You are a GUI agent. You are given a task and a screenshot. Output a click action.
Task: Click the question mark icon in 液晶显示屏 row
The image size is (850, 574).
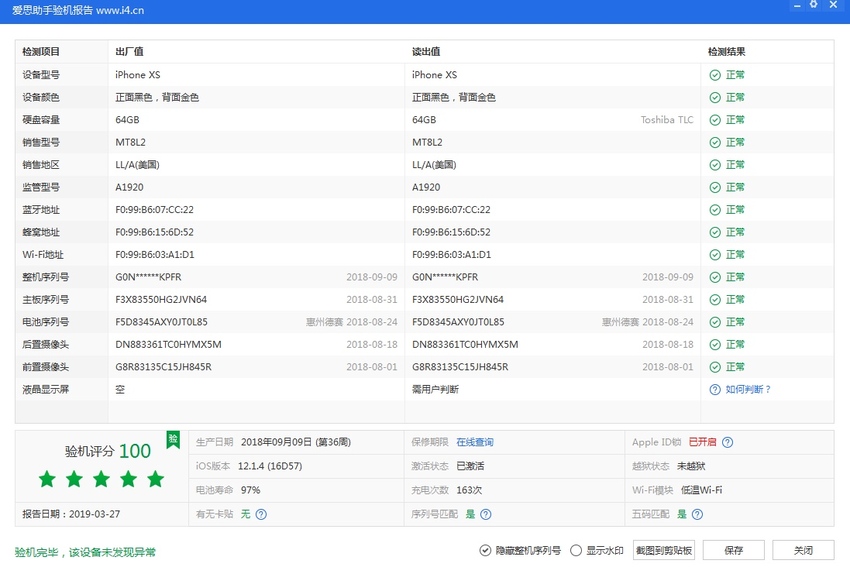pyautogui.click(x=715, y=390)
